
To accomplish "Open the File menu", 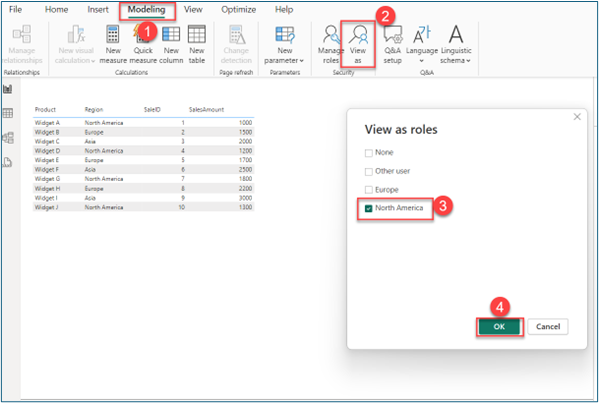I will click(x=15, y=10).
